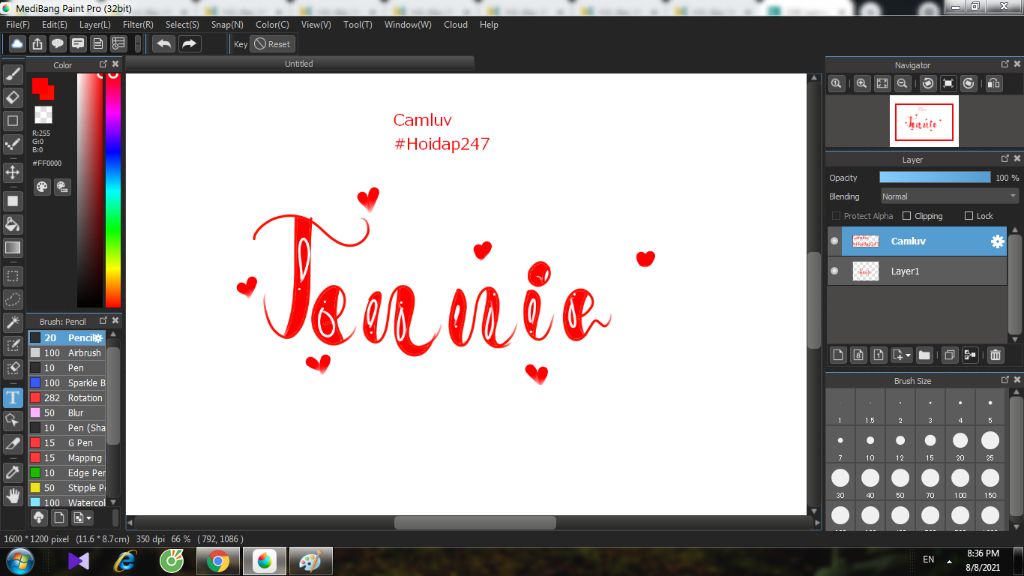The image size is (1024, 576).
Task: Click the Reset key button
Action: [272, 44]
